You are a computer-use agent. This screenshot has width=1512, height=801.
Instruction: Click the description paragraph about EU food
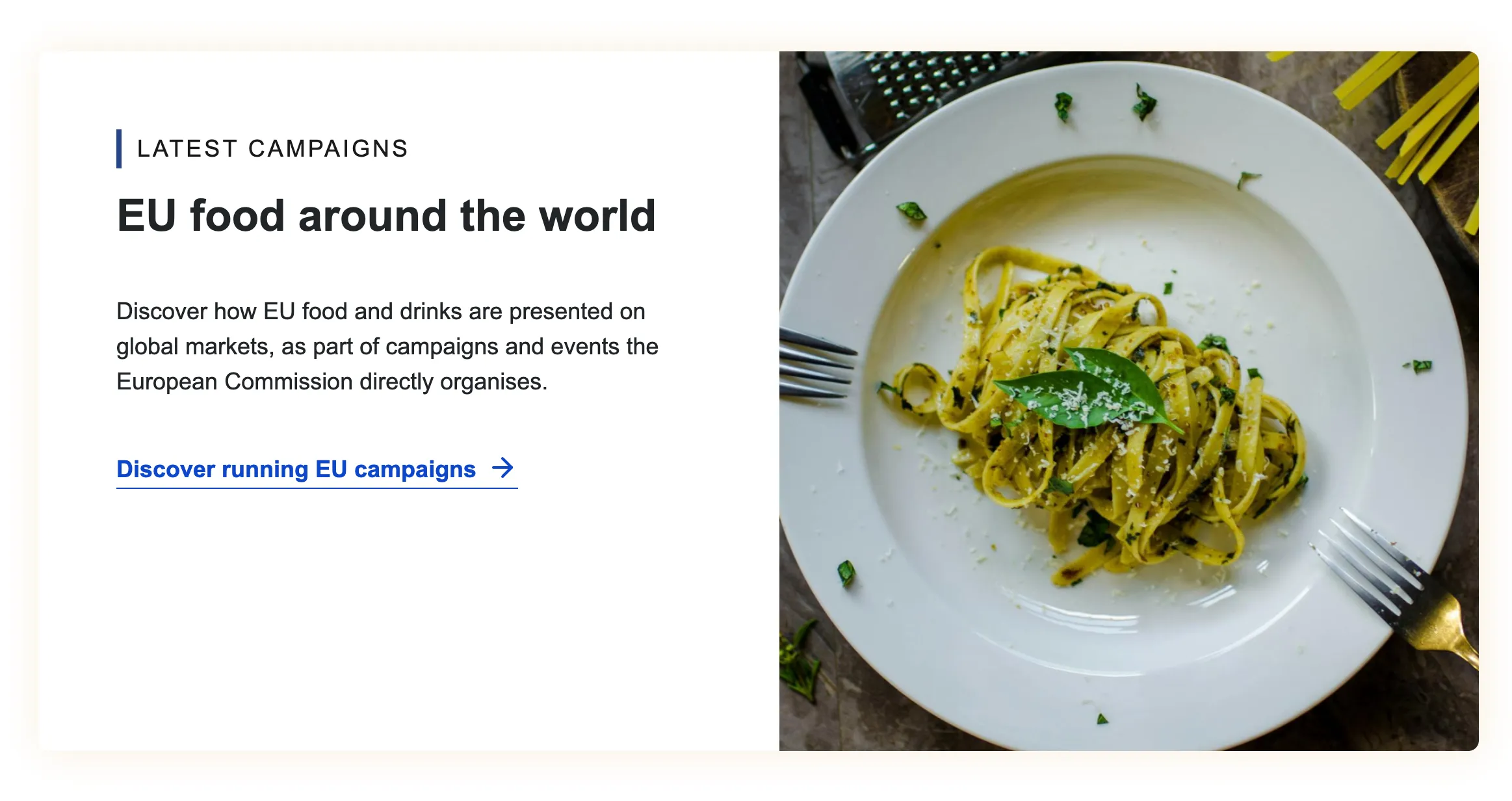click(x=387, y=347)
